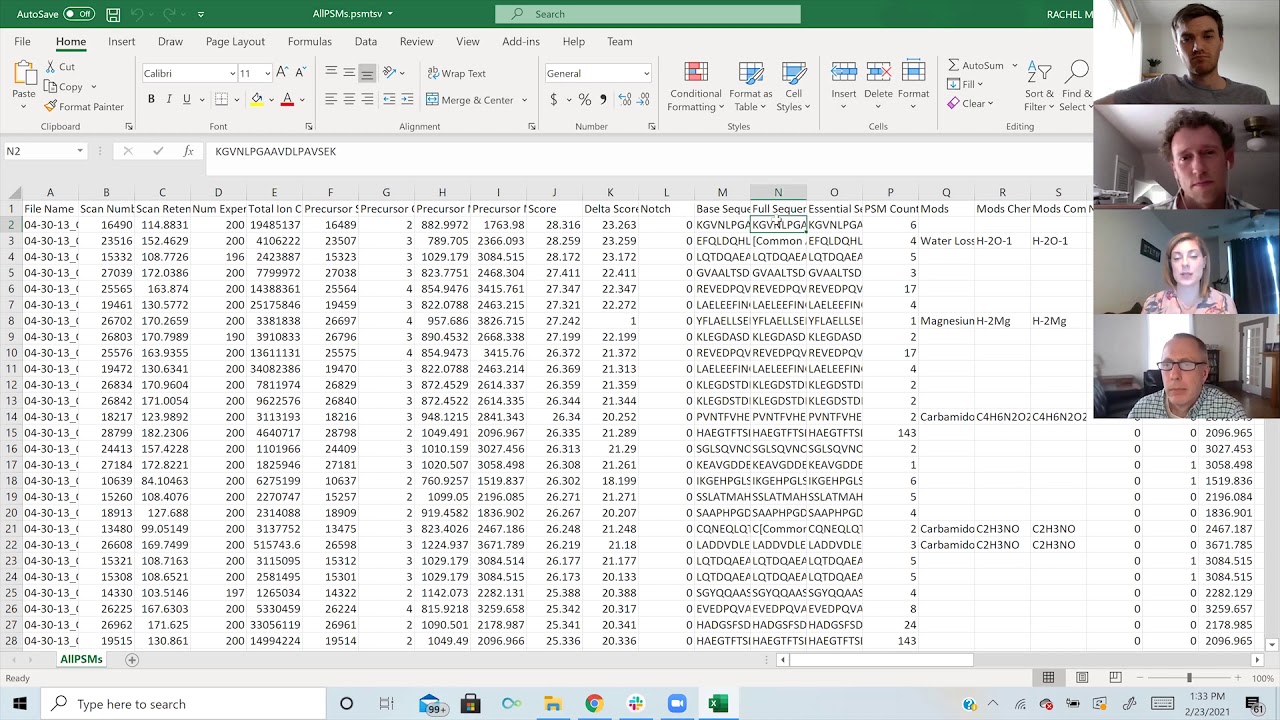Open the Data tab

[366, 42]
